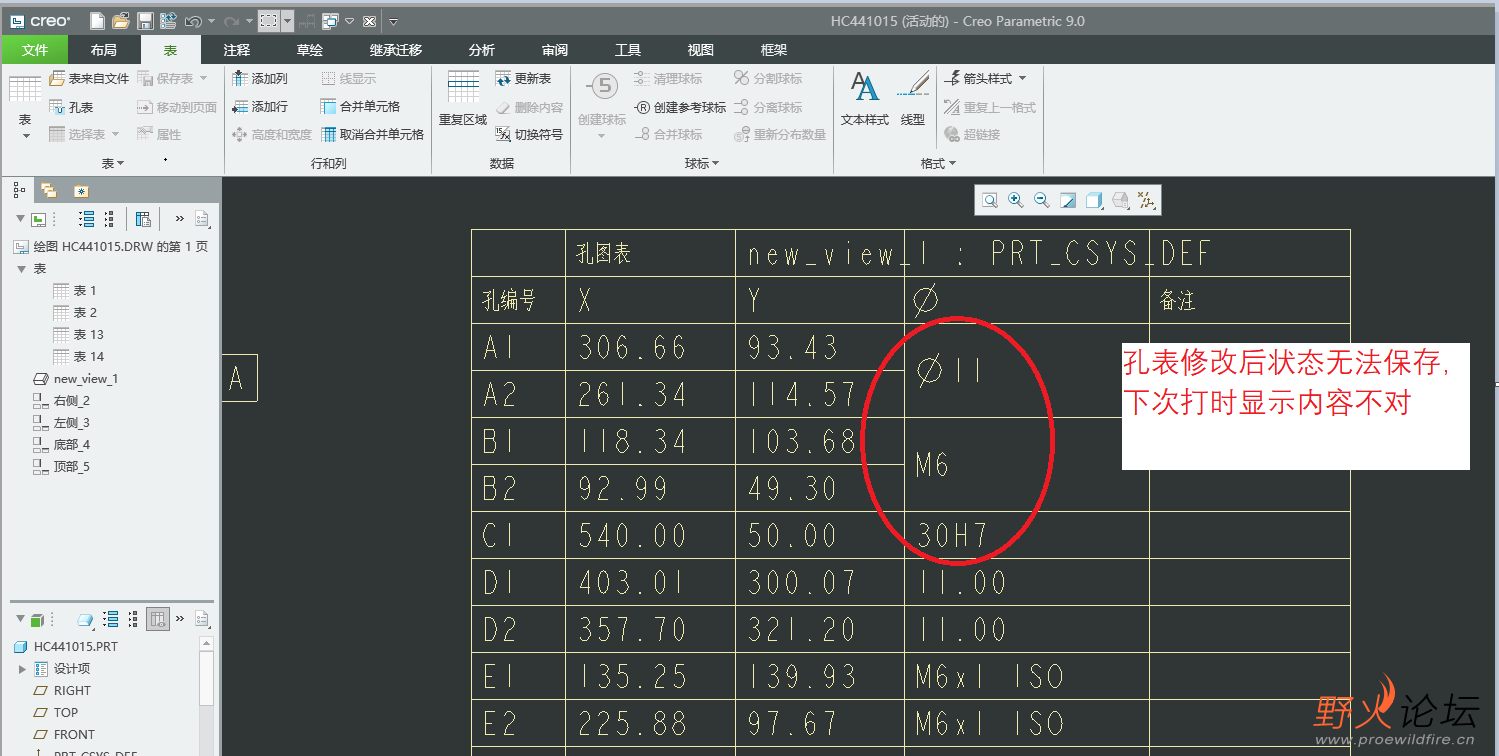Switch to the 工具 ribbon tab
Viewport: 1499px width, 756px height.
tap(628, 50)
